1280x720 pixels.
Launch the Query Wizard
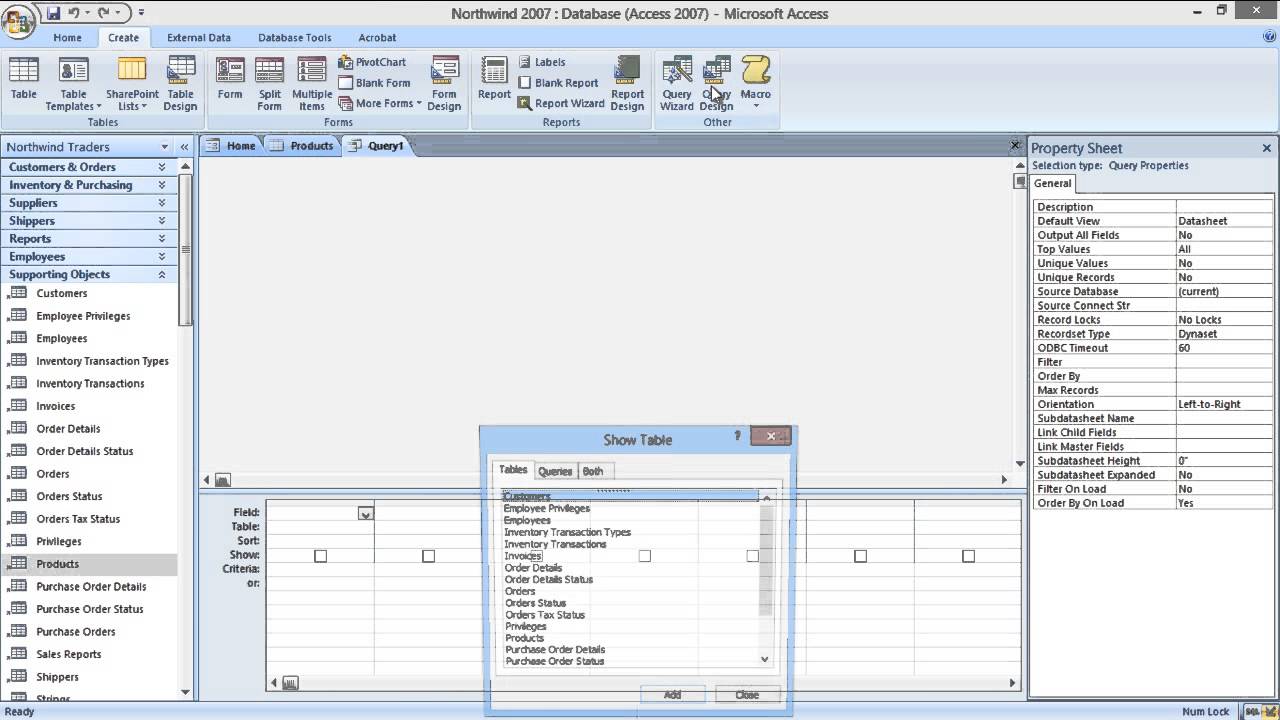677,82
